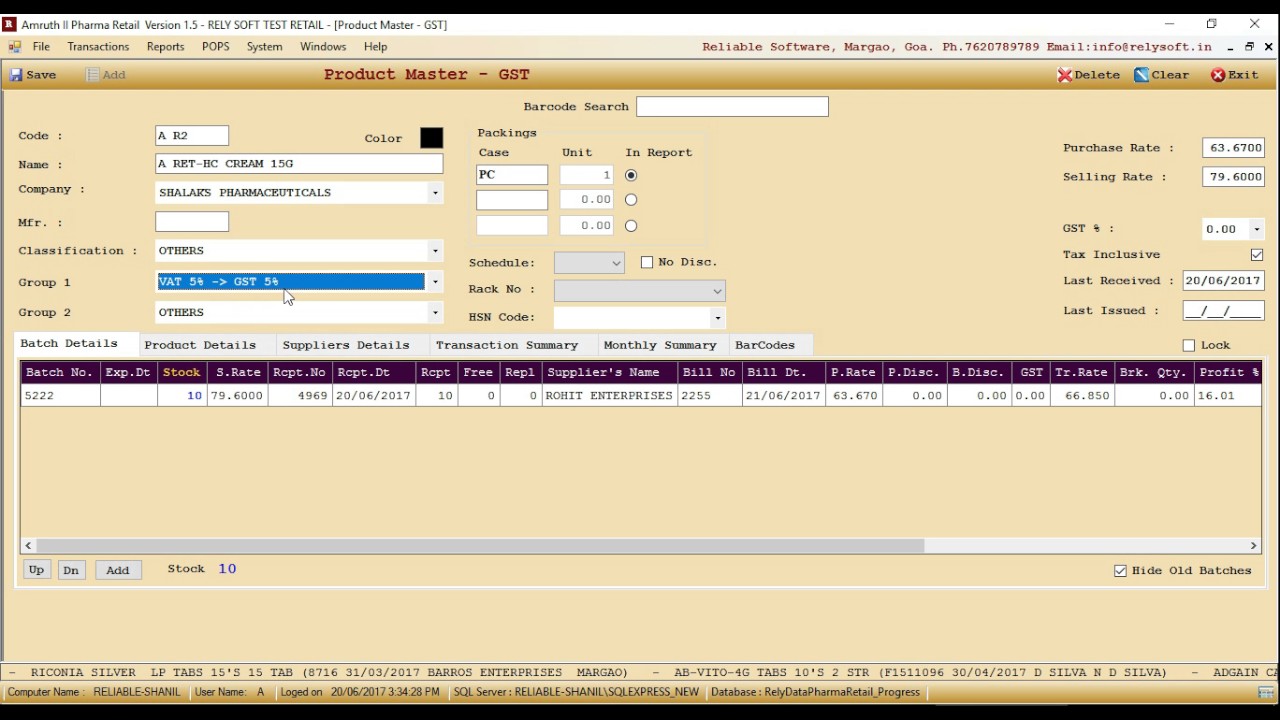Switch to Suppliers Details tab

tap(346, 345)
